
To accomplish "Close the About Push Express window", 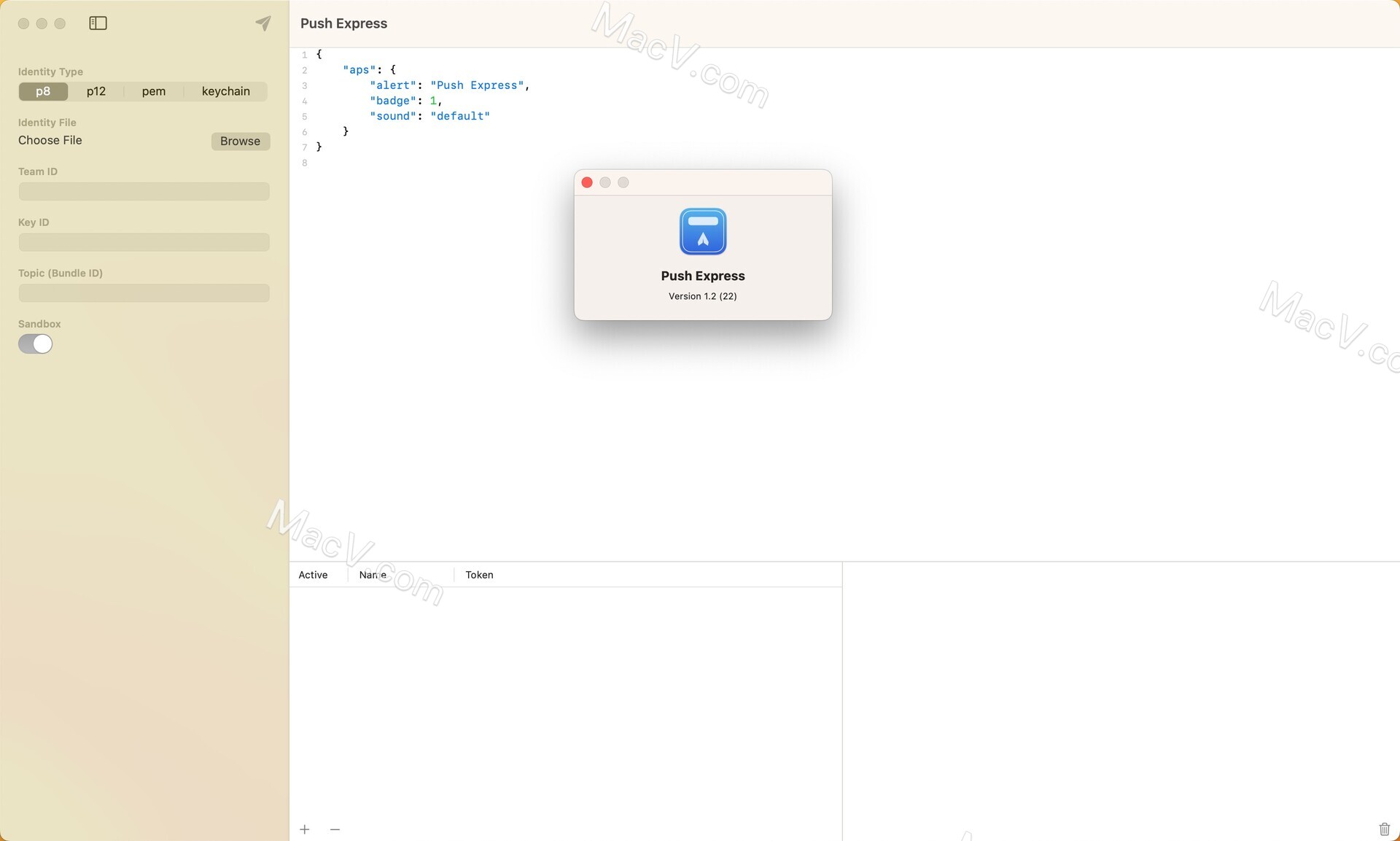I will [587, 182].
